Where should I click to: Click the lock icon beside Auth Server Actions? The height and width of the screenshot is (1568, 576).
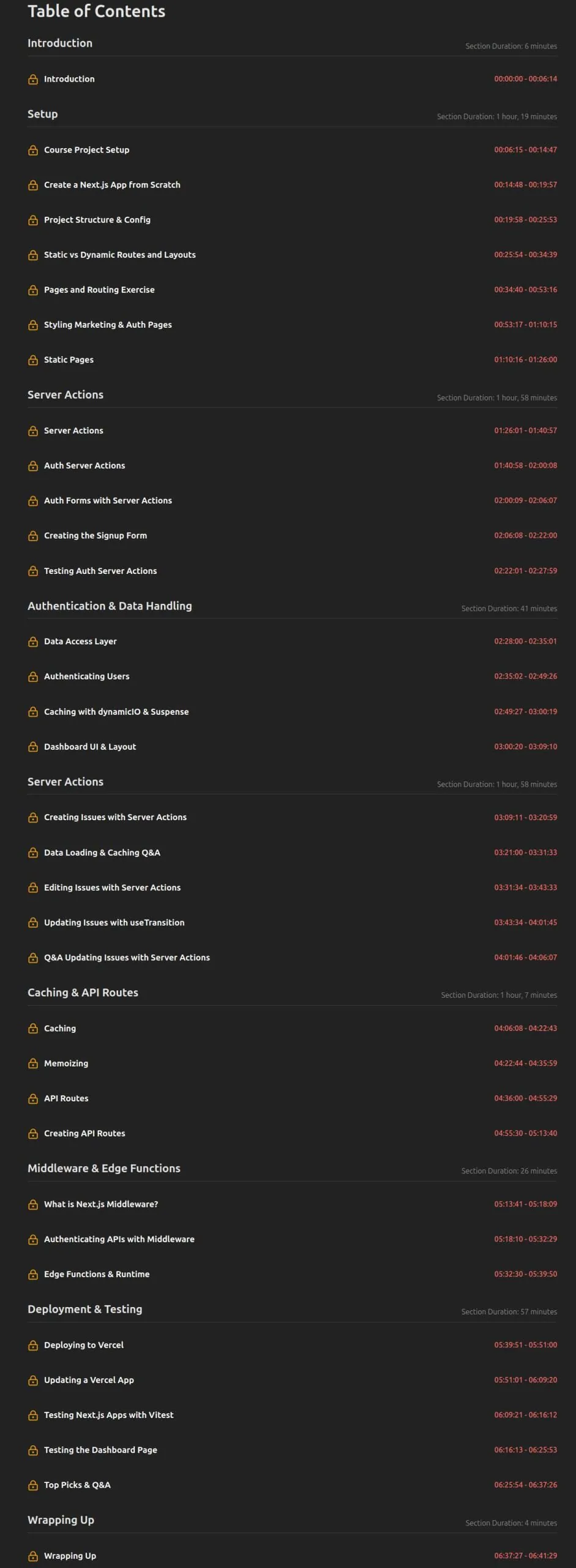click(x=33, y=466)
